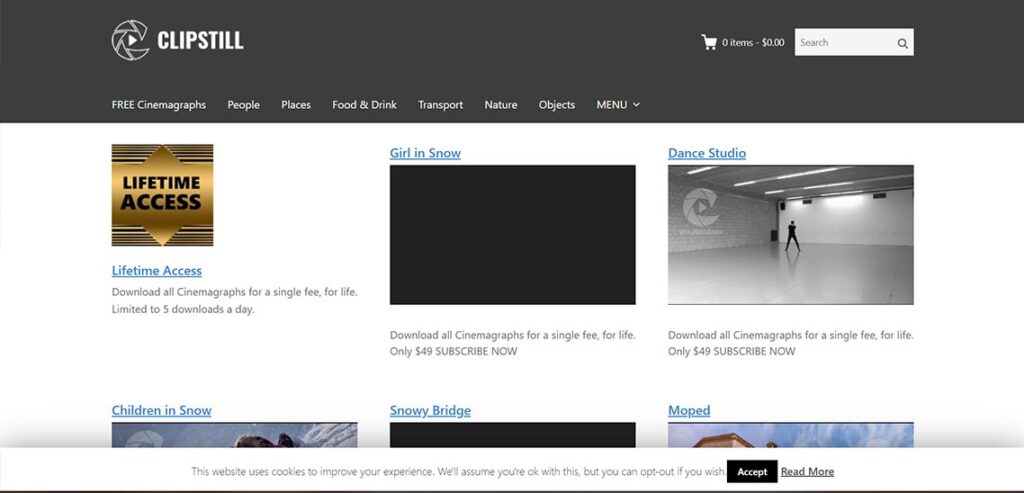Browse the Nature category
Viewport: 1024px width, 493px height.
point(501,104)
